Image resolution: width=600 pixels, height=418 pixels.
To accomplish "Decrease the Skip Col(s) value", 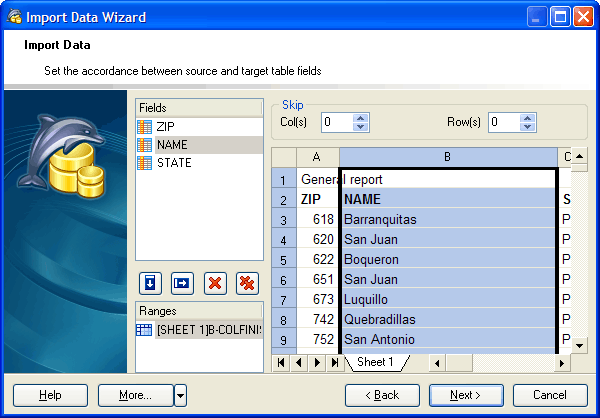I will (360, 127).
